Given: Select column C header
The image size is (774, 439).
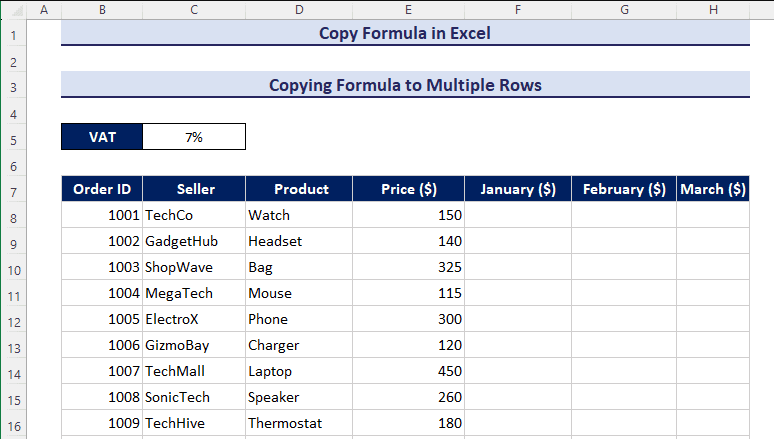Looking at the screenshot, I should 194,10.
